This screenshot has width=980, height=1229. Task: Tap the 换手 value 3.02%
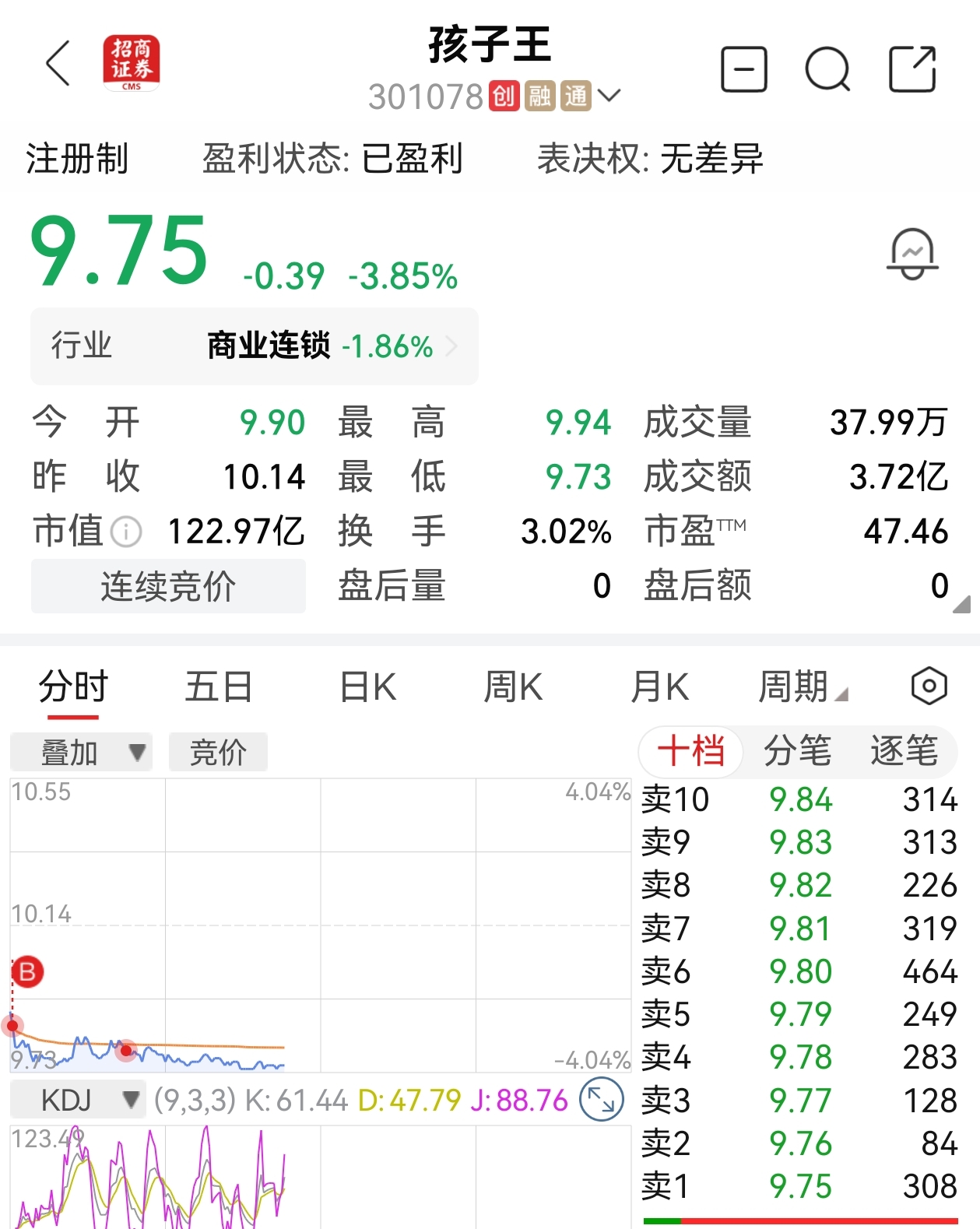[x=566, y=532]
